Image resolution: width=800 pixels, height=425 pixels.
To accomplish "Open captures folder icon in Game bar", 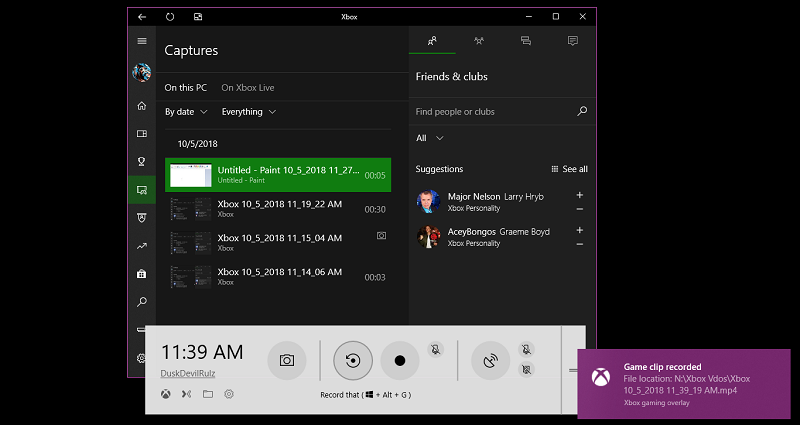I will [208, 394].
